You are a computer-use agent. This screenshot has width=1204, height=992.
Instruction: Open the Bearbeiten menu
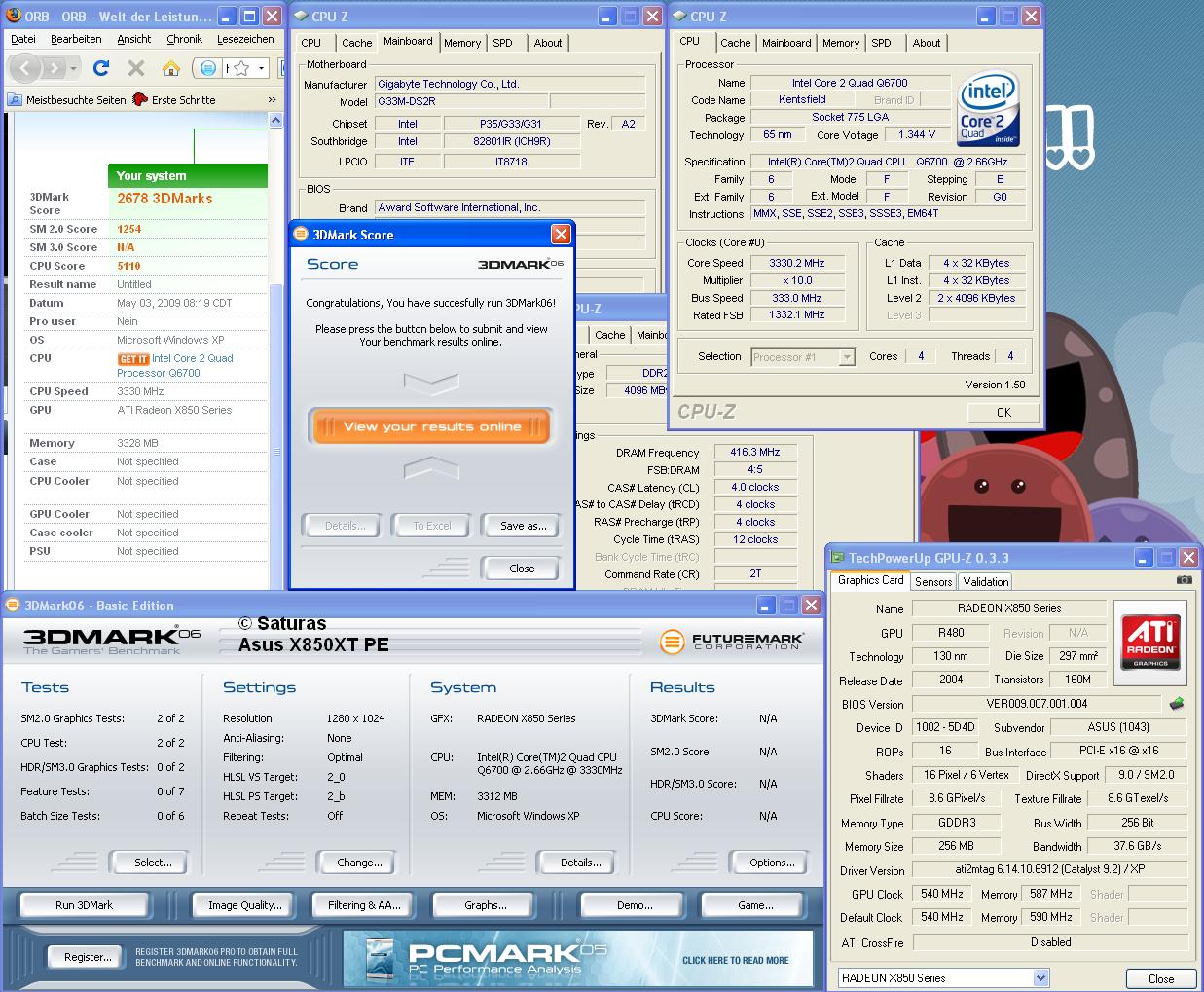pyautogui.click(x=76, y=39)
